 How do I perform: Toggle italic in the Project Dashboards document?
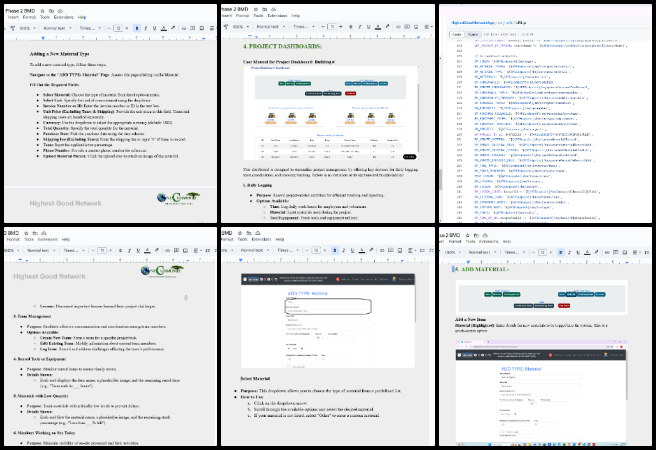[x=359, y=26]
